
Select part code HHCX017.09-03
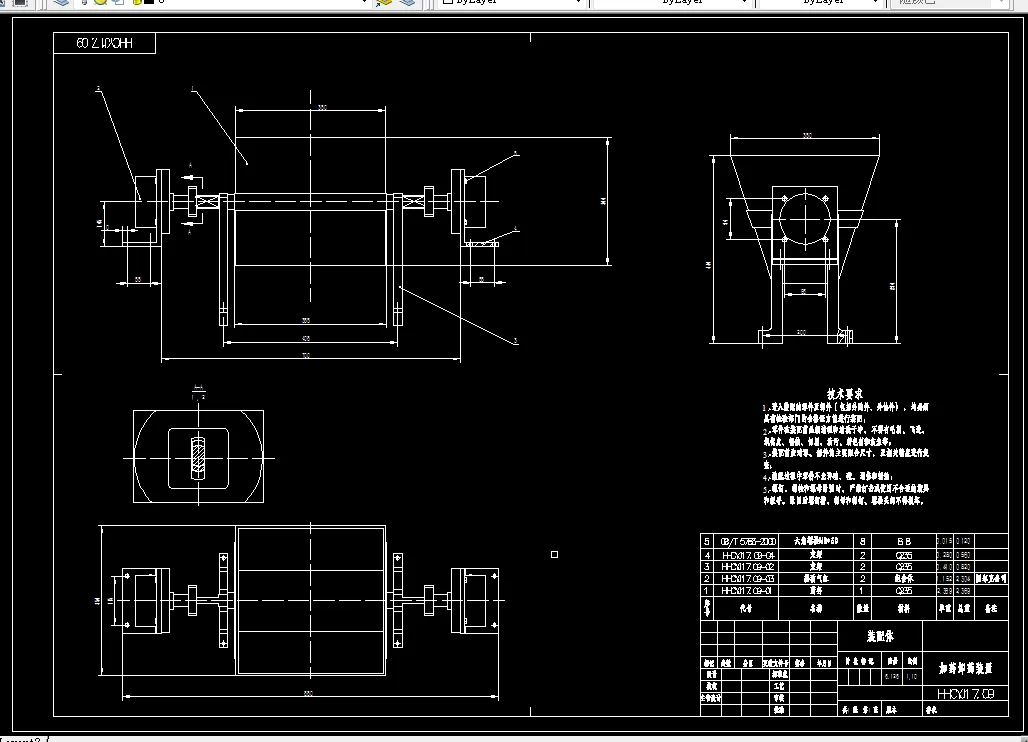747,579
